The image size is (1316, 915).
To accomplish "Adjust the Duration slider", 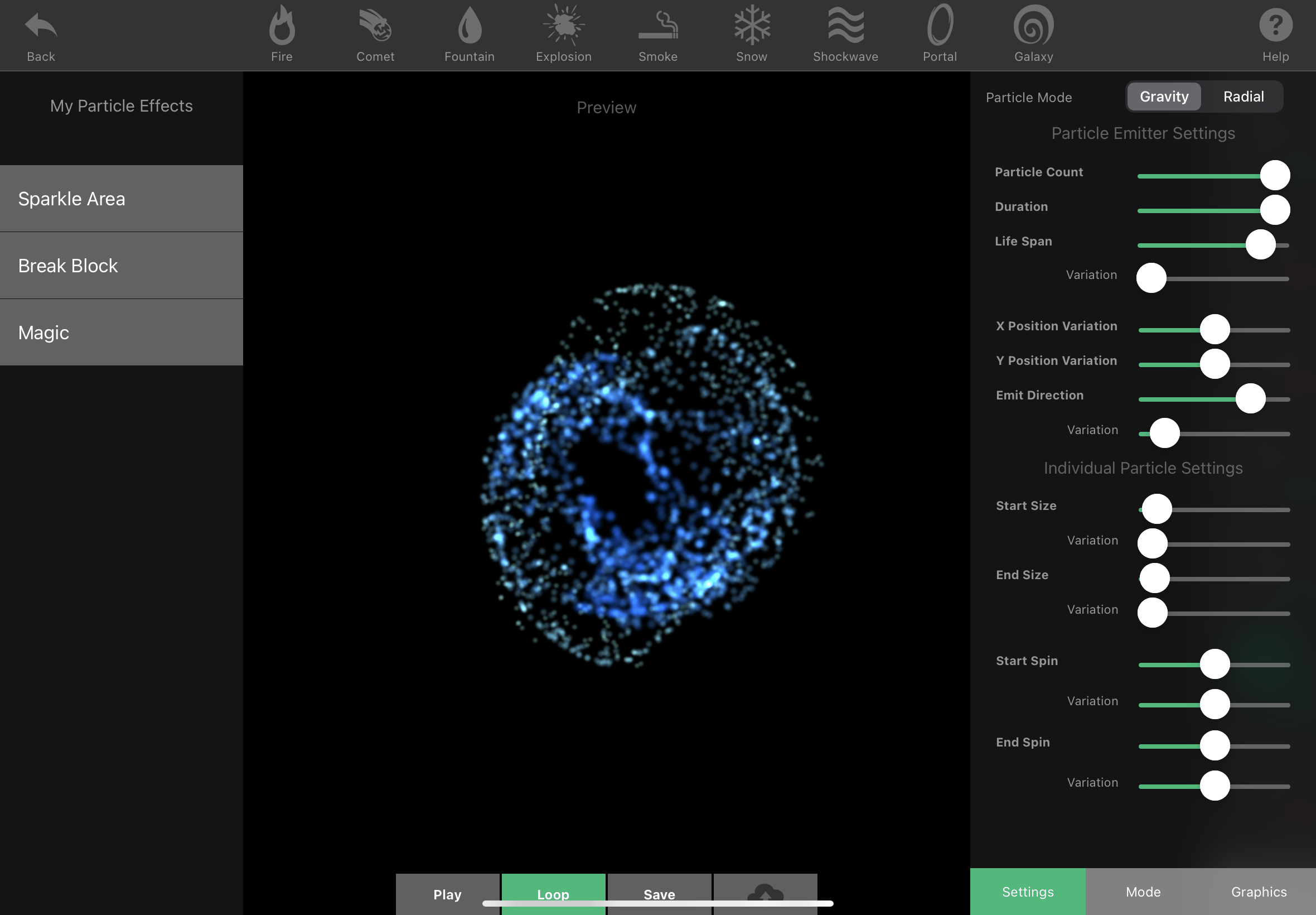I will click(x=1275, y=210).
